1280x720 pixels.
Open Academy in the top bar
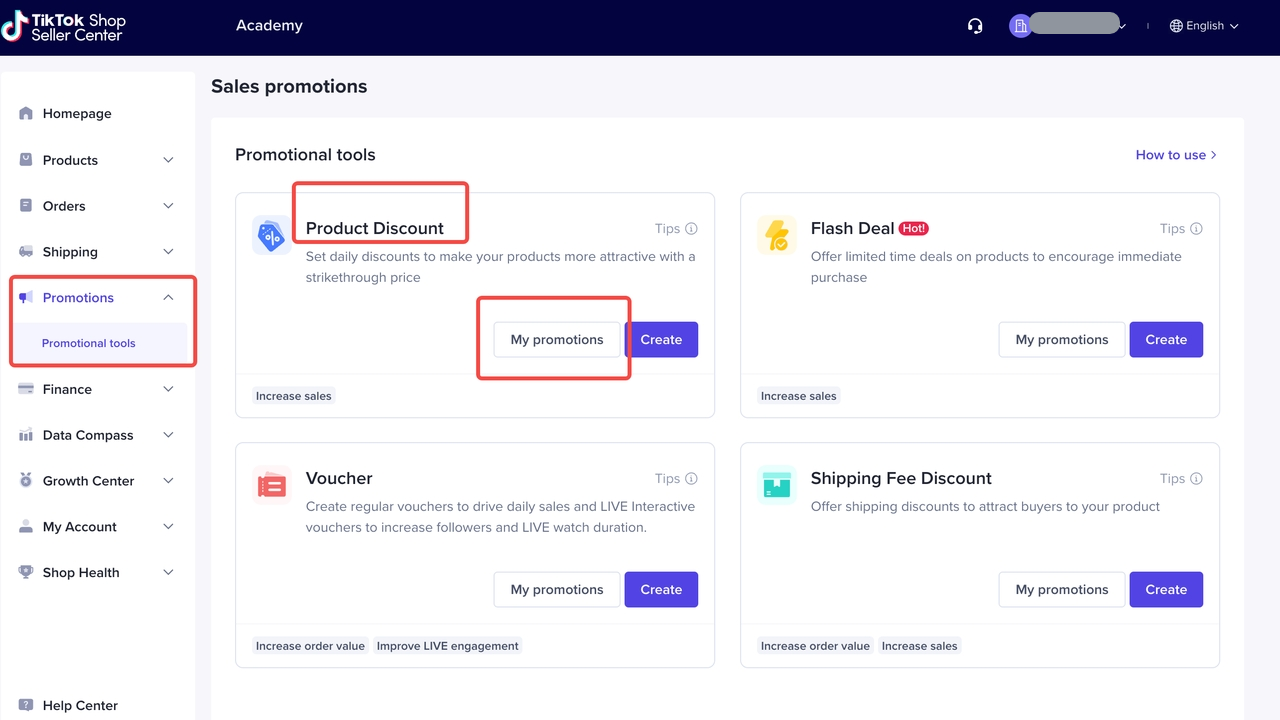(x=269, y=26)
